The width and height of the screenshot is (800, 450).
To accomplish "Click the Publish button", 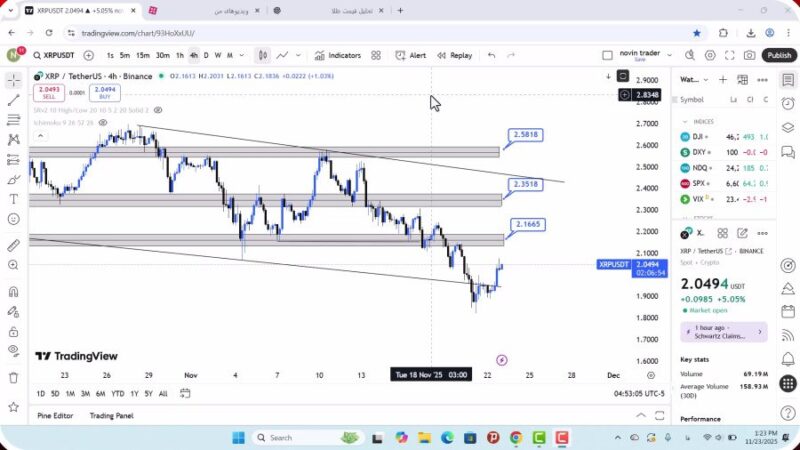I will (778, 56).
